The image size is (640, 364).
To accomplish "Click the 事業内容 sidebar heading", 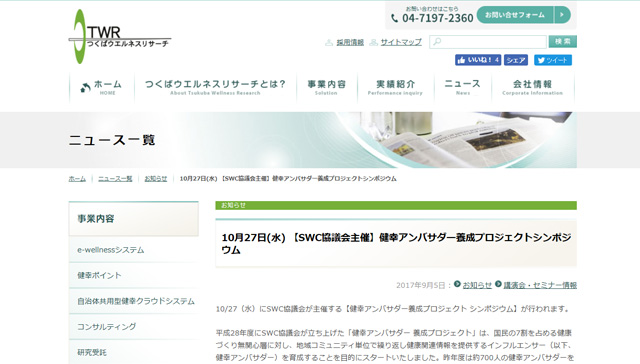I will (133, 219).
